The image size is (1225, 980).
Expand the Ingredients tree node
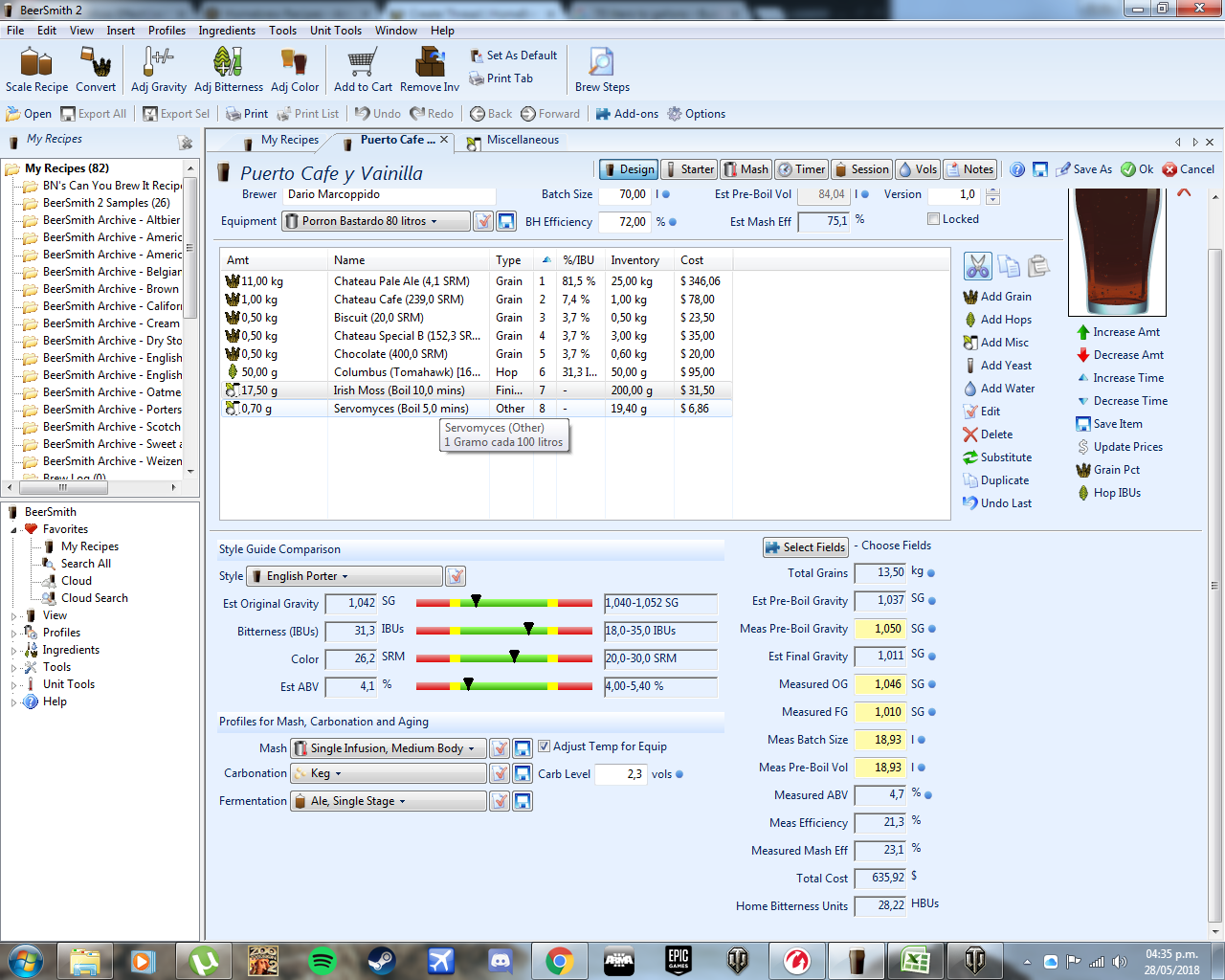point(14,651)
